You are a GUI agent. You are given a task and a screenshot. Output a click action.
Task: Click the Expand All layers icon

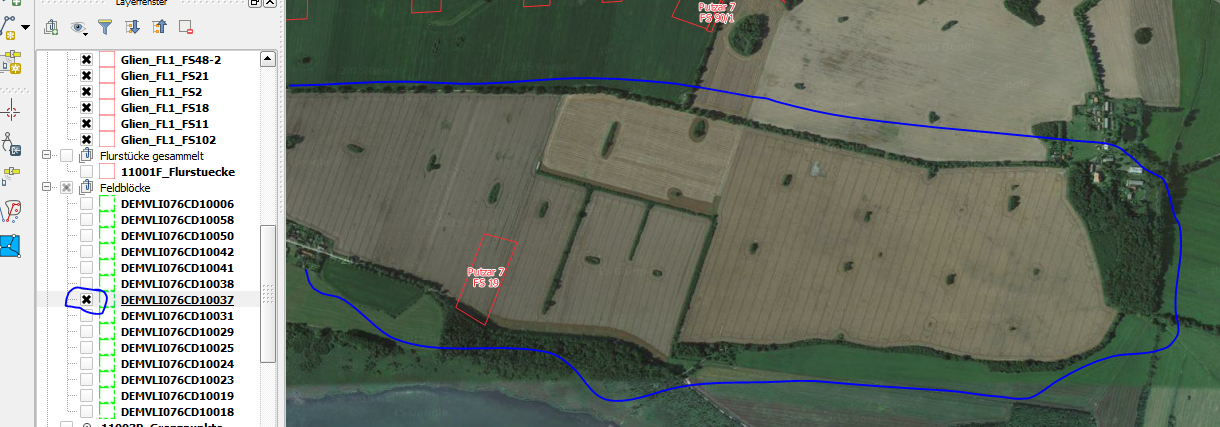point(131,27)
